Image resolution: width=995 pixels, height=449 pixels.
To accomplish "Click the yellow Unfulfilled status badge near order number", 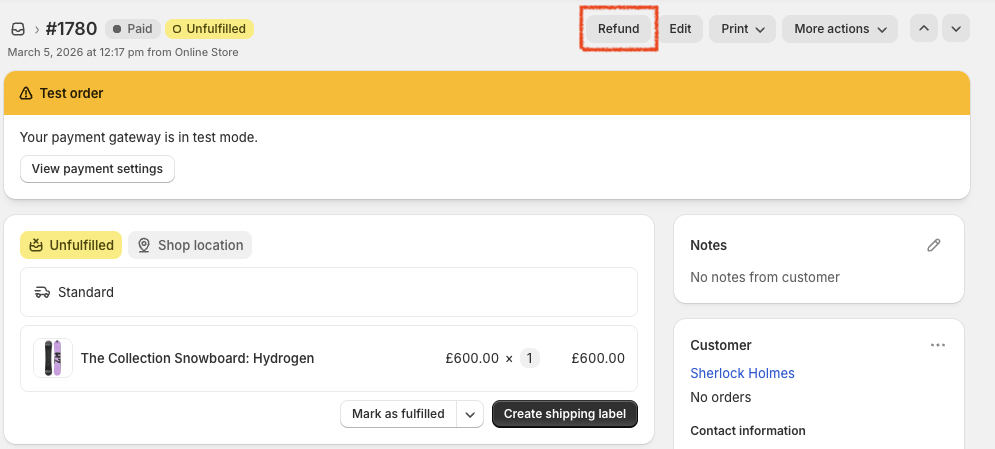I will pyautogui.click(x=210, y=29).
